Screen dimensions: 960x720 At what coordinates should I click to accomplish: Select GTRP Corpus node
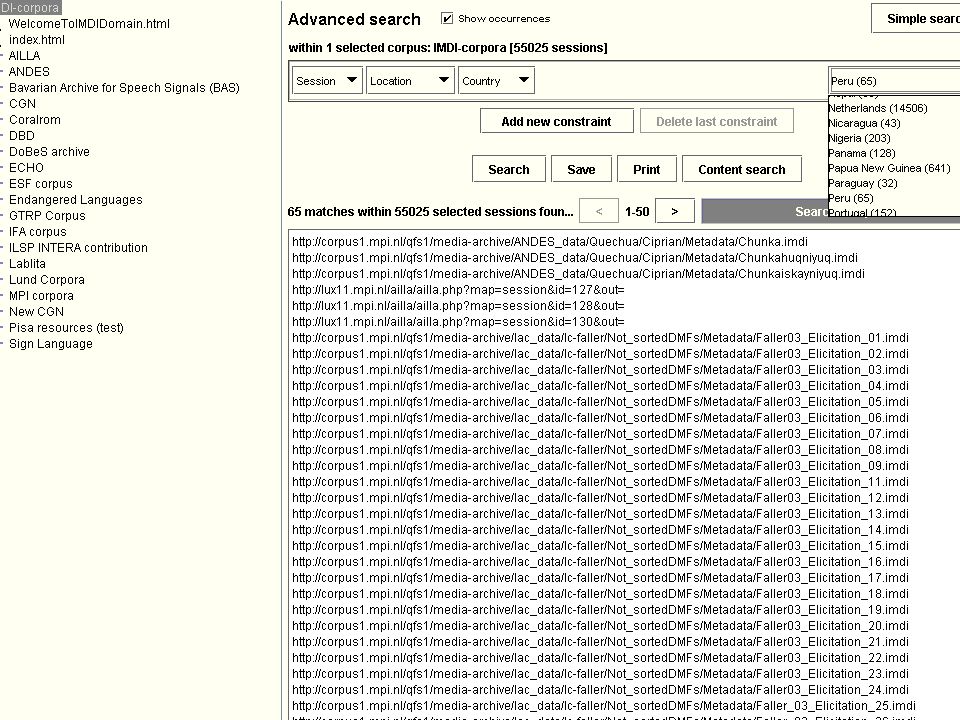click(x=47, y=216)
